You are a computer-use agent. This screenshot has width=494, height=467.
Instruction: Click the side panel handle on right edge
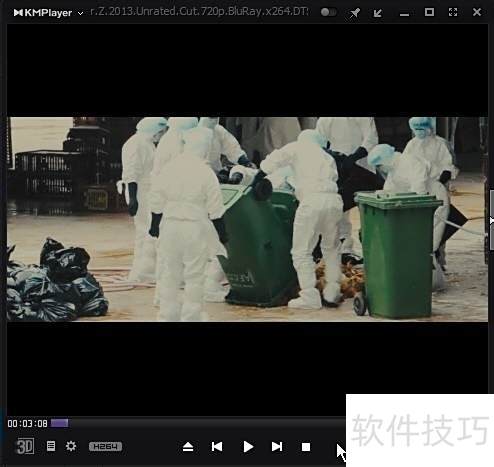point(492,220)
